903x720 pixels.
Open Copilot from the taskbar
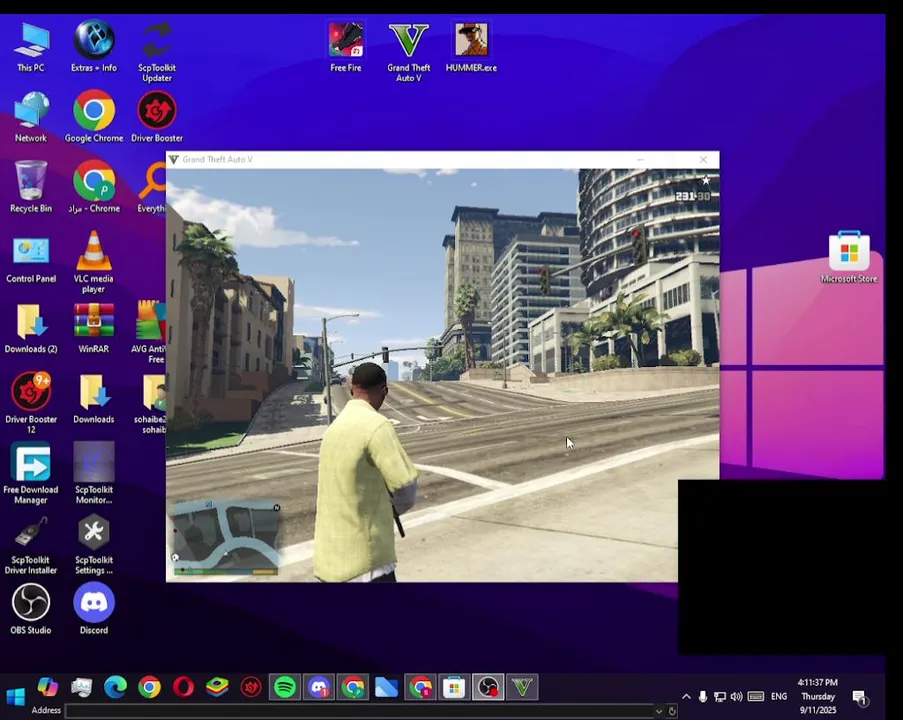tap(48, 687)
